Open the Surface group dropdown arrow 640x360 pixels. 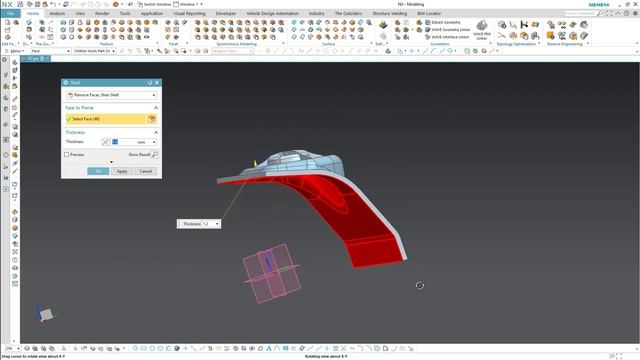click(x=371, y=44)
